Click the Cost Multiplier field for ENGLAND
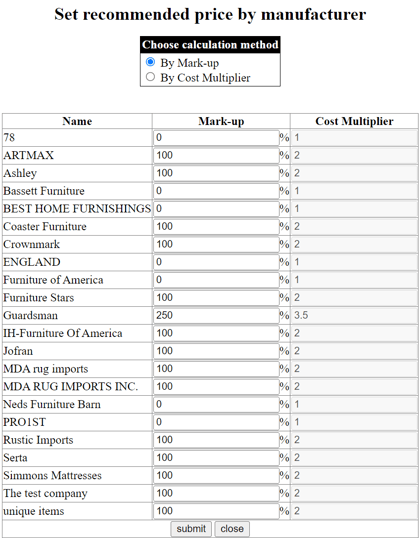Screen dimensions: 419x538 (x=354, y=262)
